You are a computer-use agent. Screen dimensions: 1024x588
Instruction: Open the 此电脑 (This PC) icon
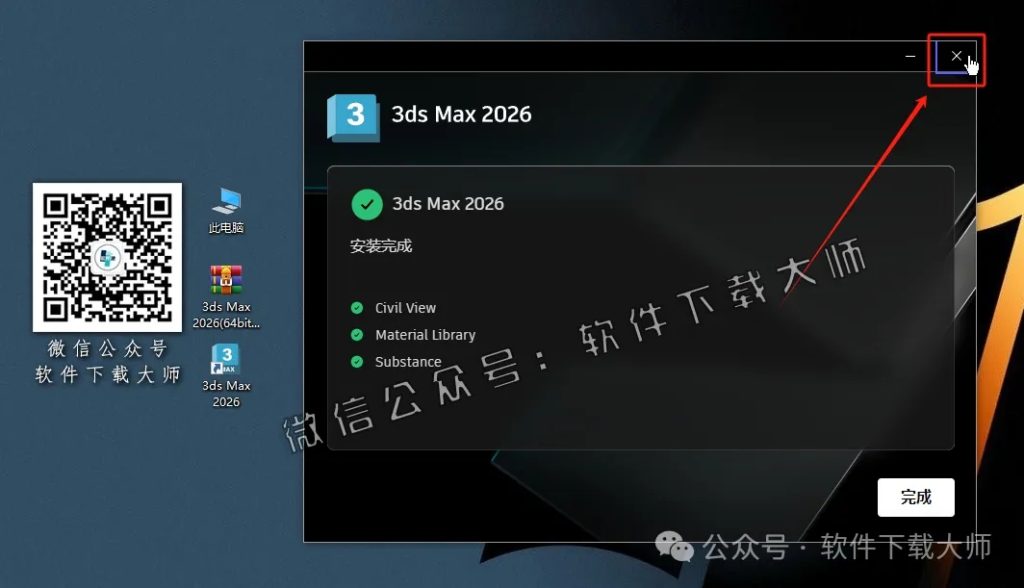point(224,205)
